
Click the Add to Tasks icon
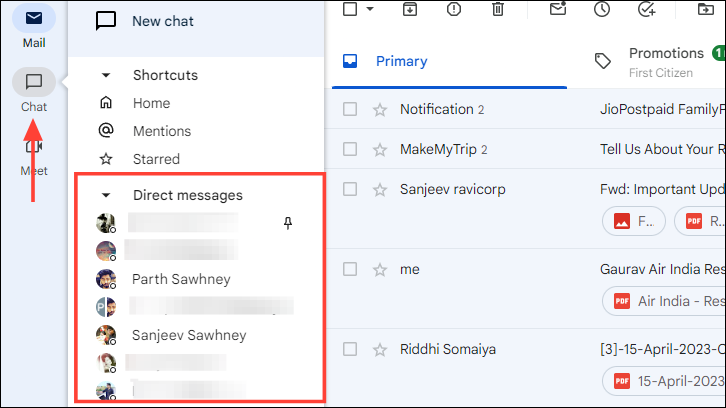(646, 9)
